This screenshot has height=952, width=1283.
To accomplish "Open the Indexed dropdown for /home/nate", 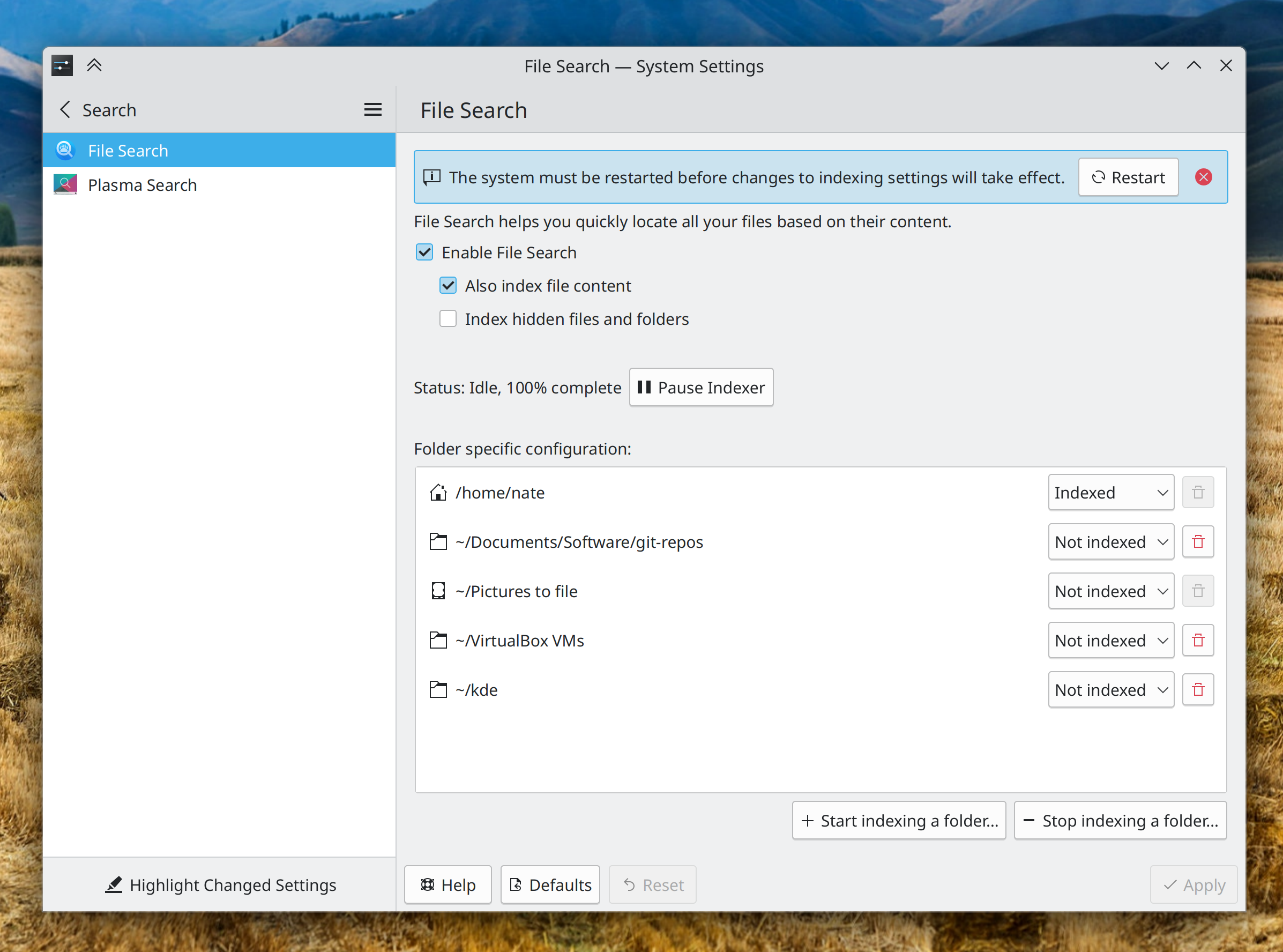I will coord(1110,493).
